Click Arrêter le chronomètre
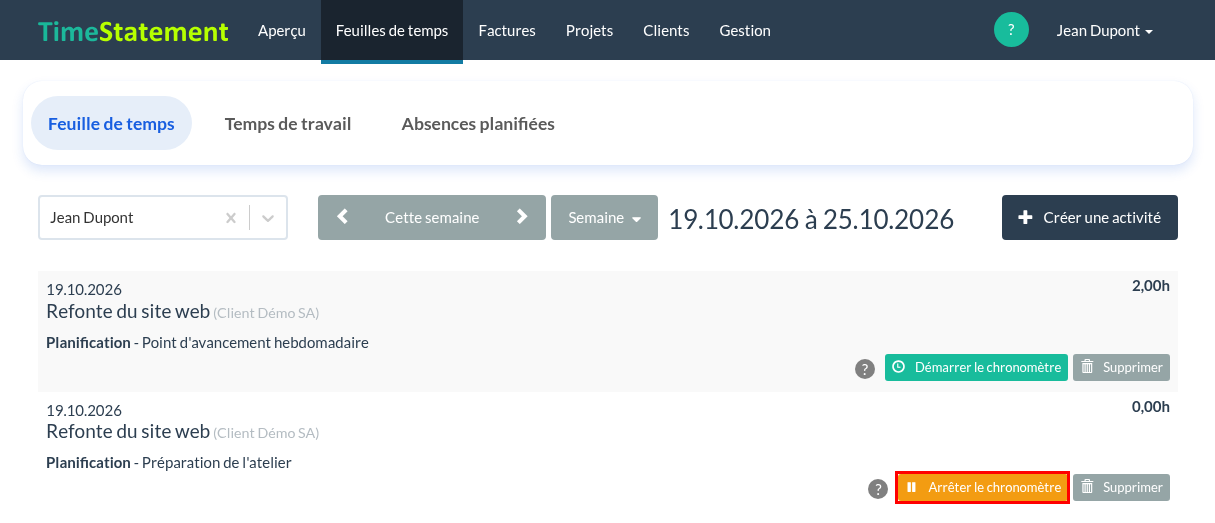This screenshot has height=523, width=1215. point(983,487)
